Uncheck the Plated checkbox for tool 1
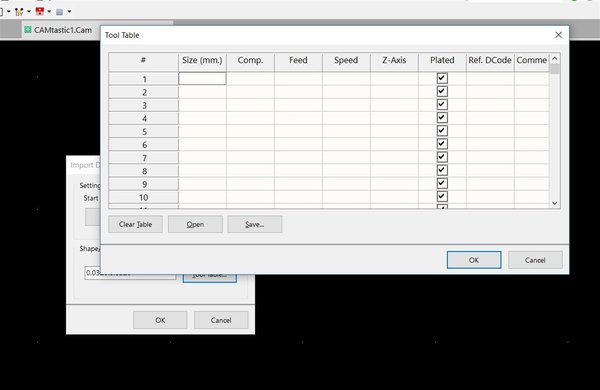 [442, 78]
